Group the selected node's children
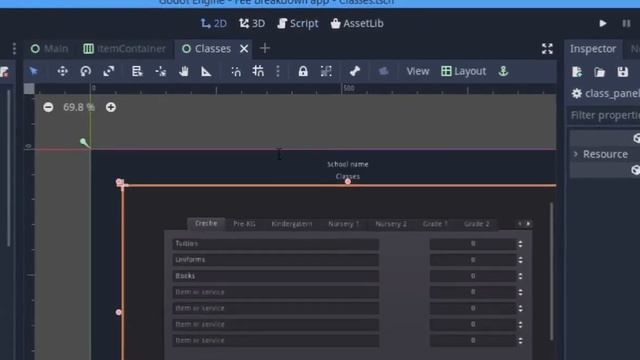The image size is (640, 360). pos(326,71)
